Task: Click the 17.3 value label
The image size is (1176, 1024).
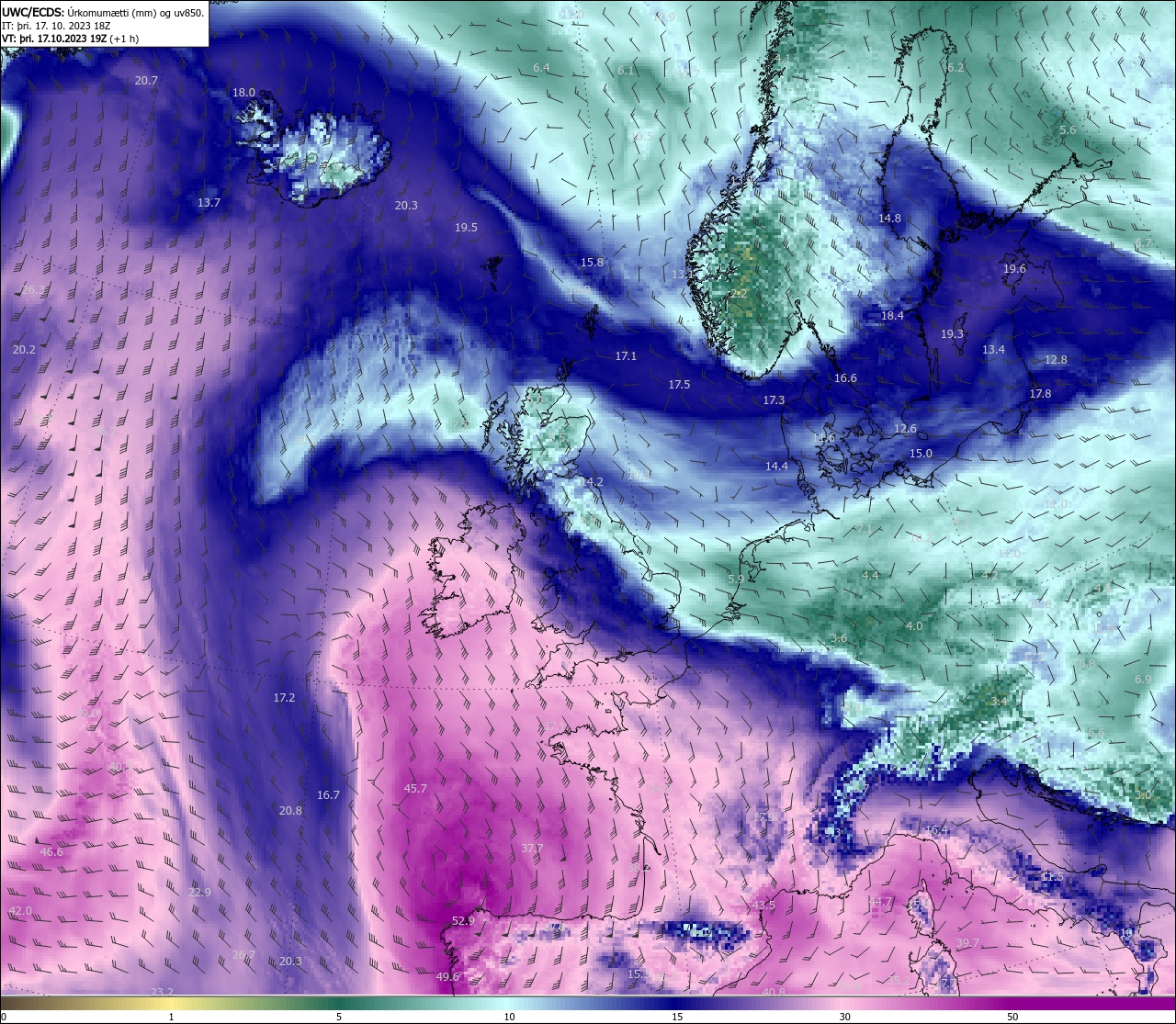Action: 774,401
